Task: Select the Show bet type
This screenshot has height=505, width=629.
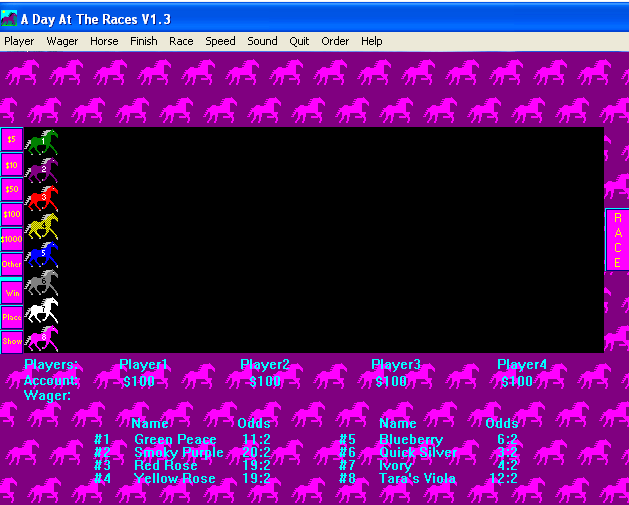Action: pos(12,341)
